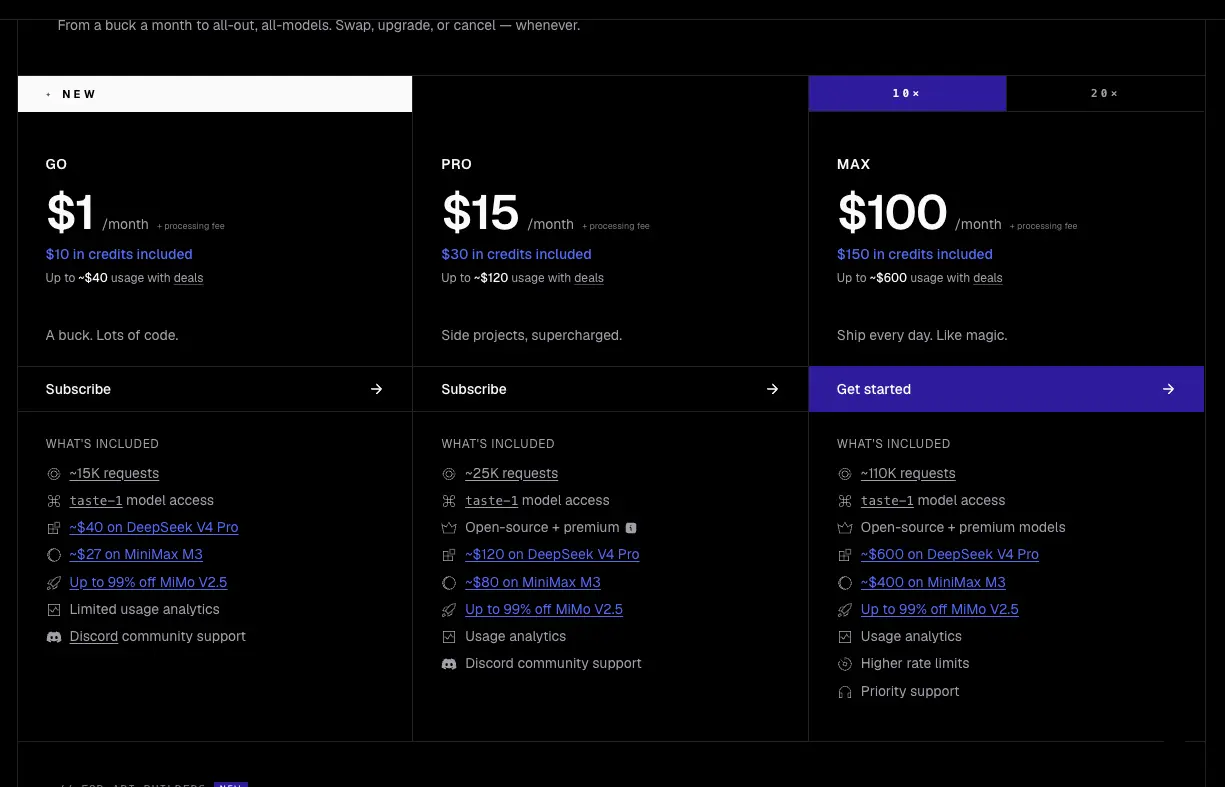Click icon beside ~$600 on DeepSeek V4 Pro

pyautogui.click(x=845, y=554)
